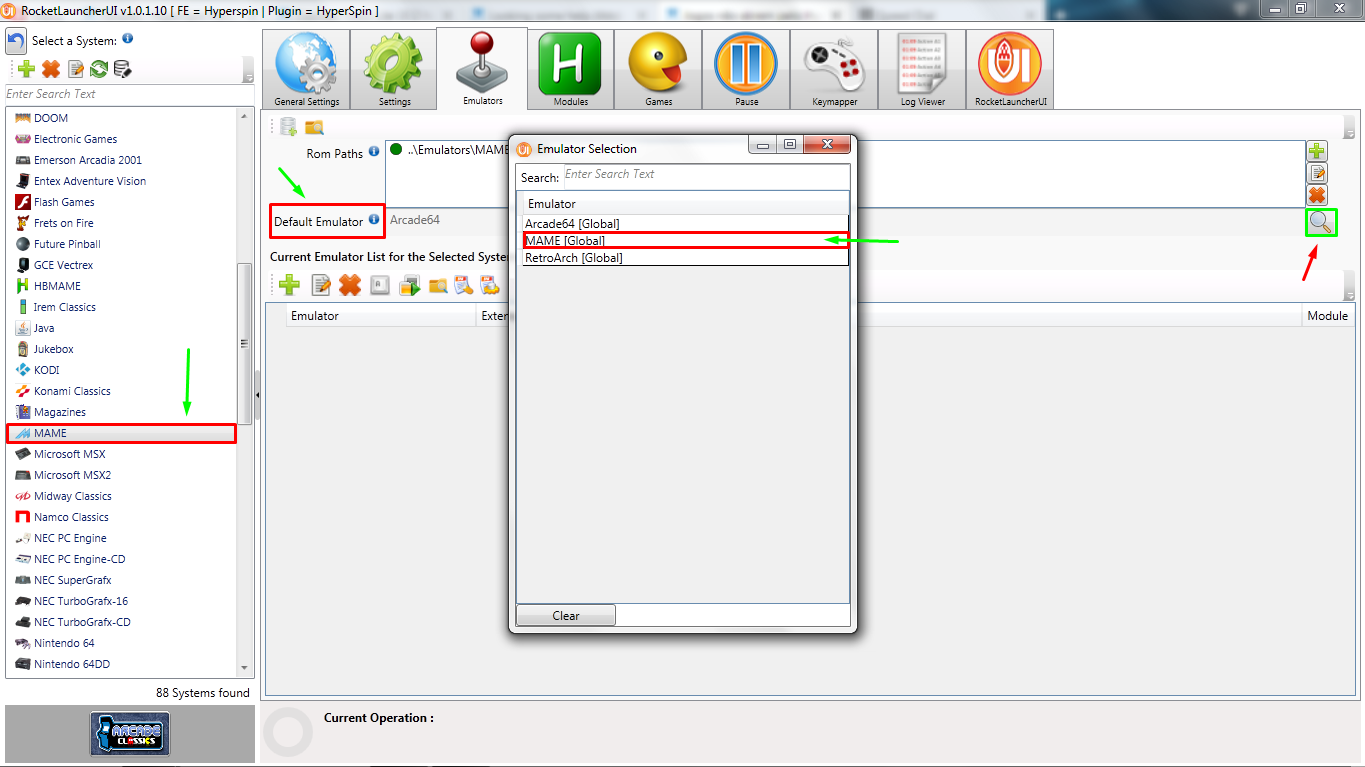The image size is (1365, 767).
Task: Open the Pause tab
Action: pyautogui.click(x=746, y=69)
